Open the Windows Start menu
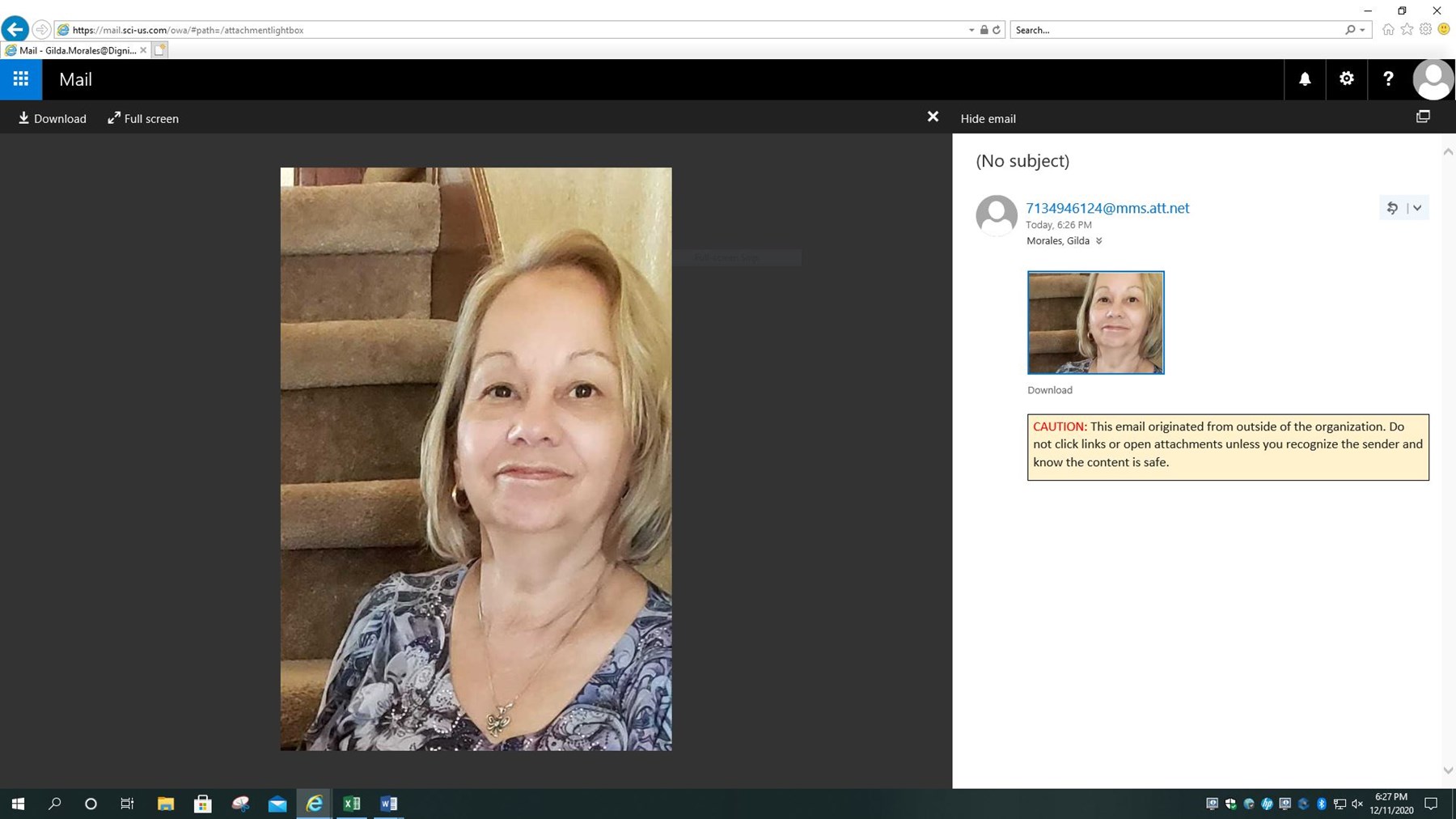The image size is (1456, 819). (x=17, y=804)
